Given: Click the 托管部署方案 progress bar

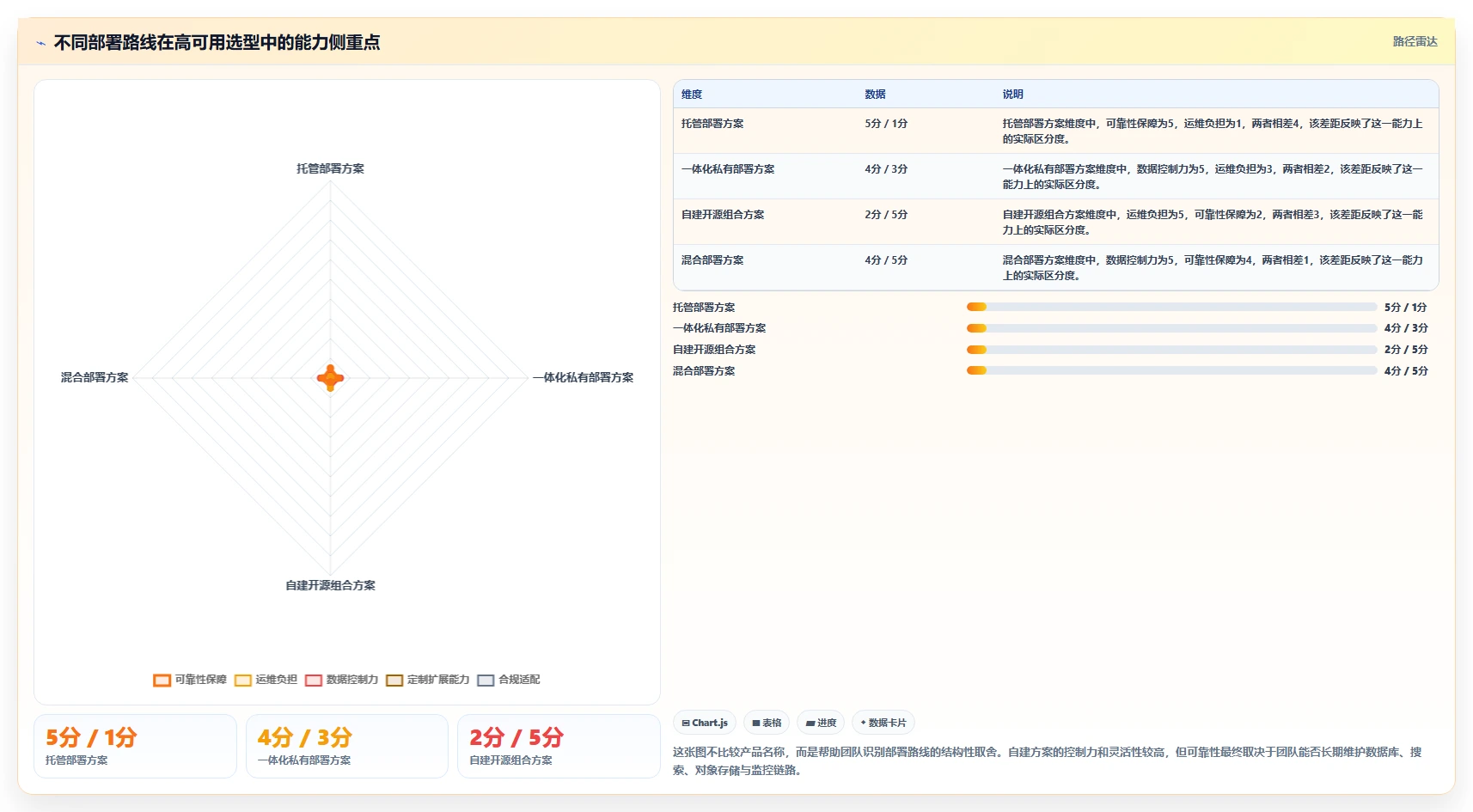Looking at the screenshot, I should pos(1171,307).
